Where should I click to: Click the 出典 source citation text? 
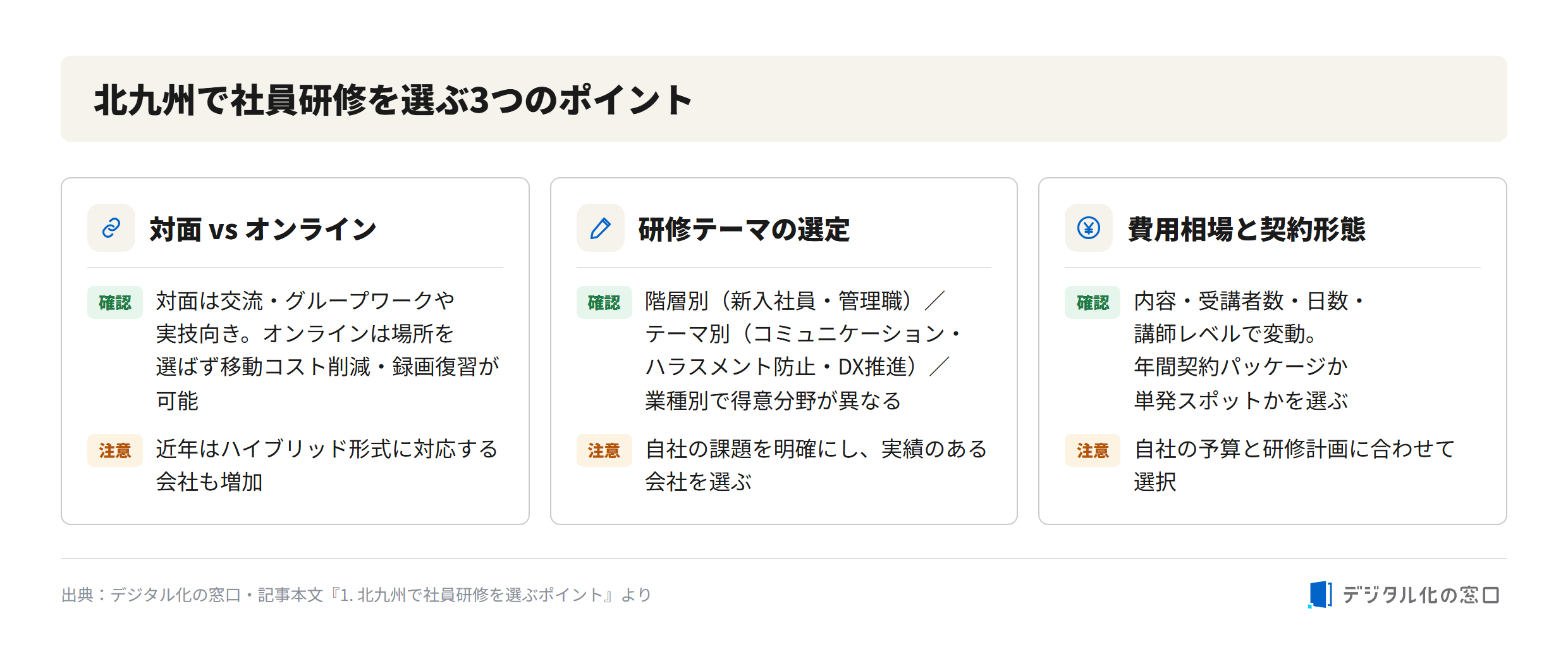coord(356,595)
